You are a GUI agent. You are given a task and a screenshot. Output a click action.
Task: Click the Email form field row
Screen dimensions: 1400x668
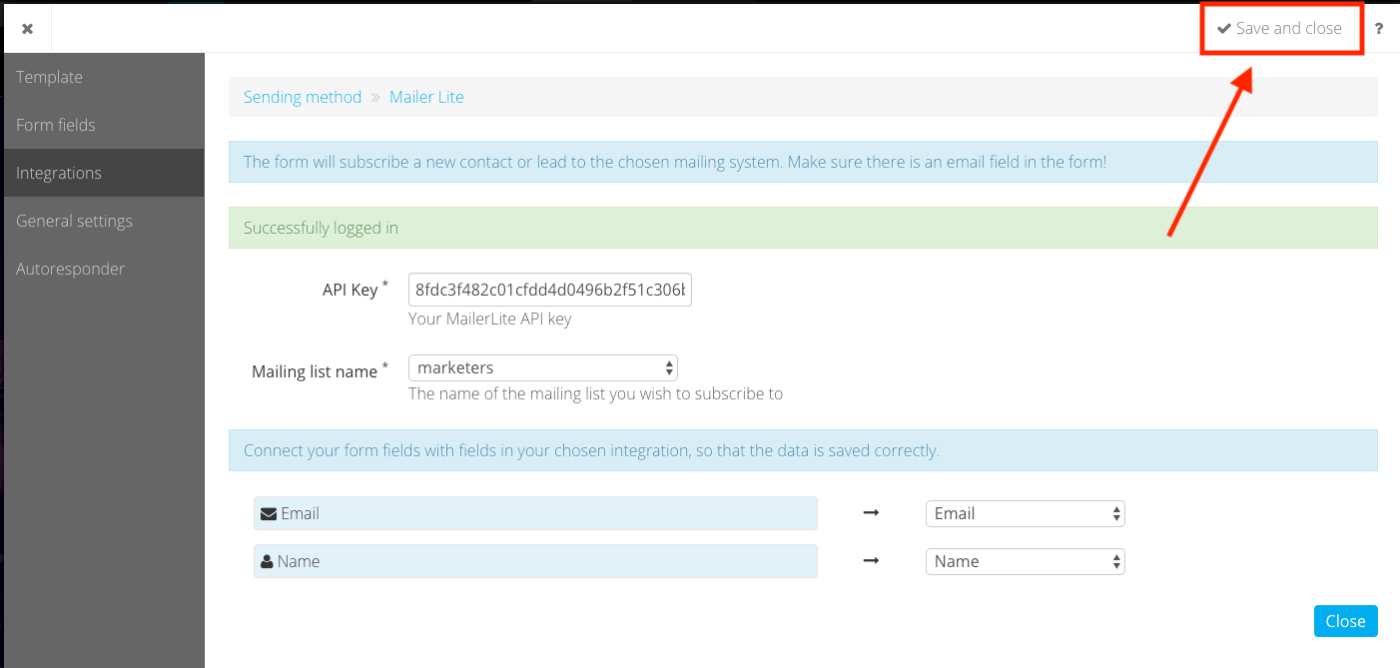tap(535, 513)
